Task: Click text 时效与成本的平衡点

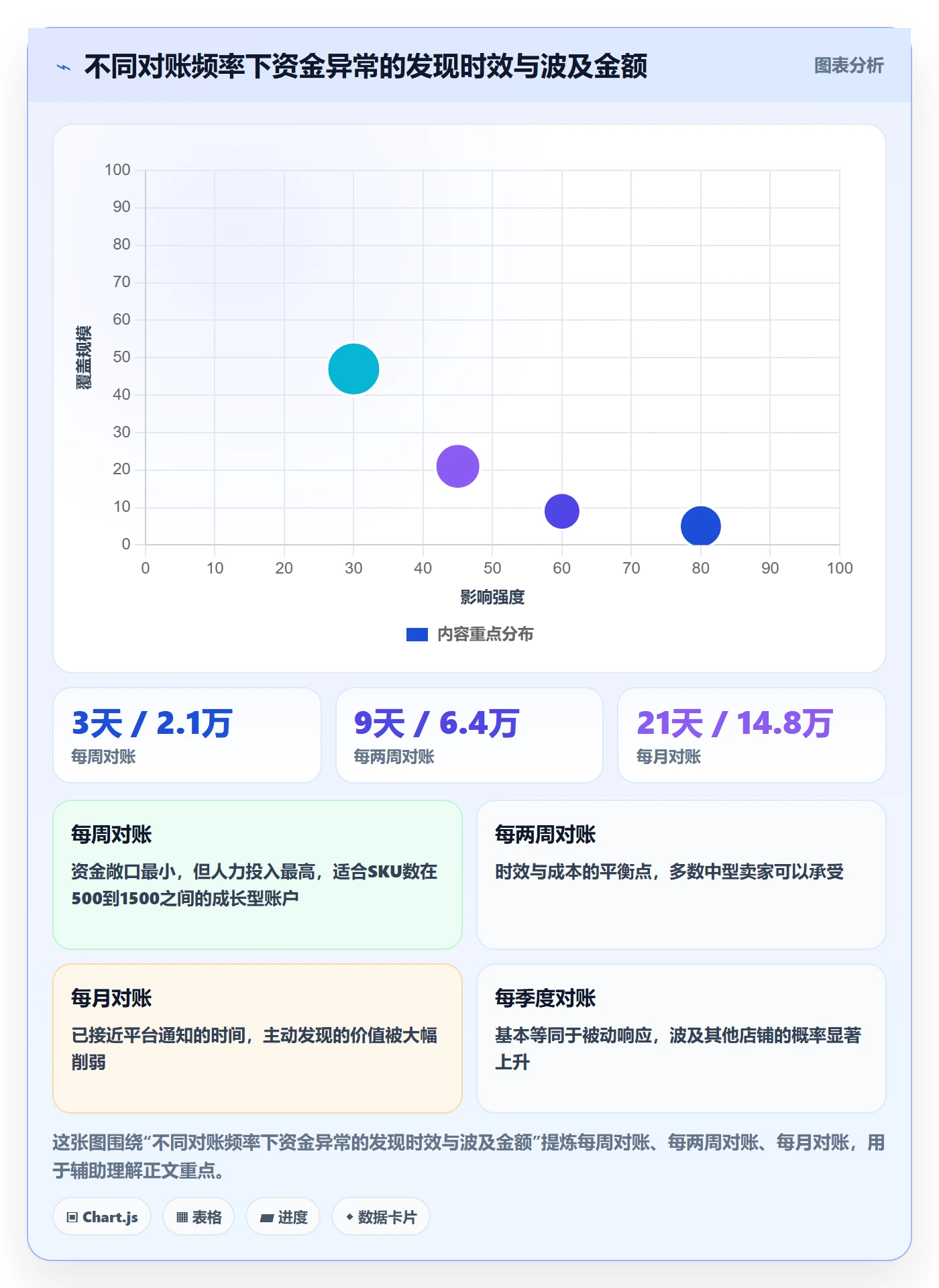Action: (573, 871)
